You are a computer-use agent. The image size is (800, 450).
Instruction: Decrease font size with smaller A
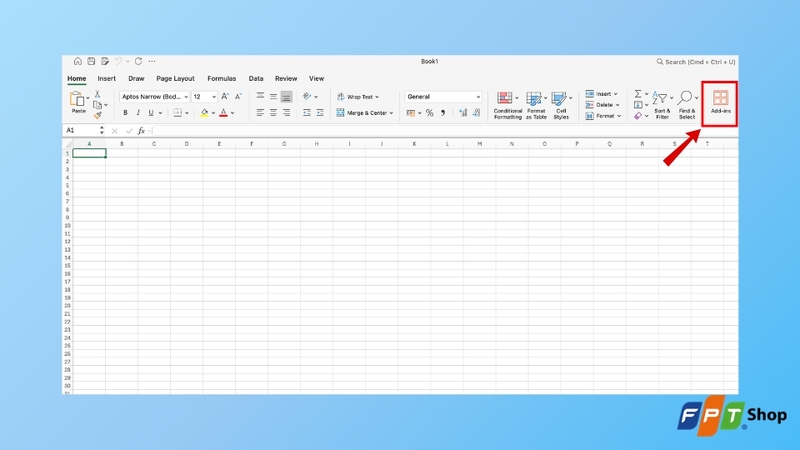238,96
